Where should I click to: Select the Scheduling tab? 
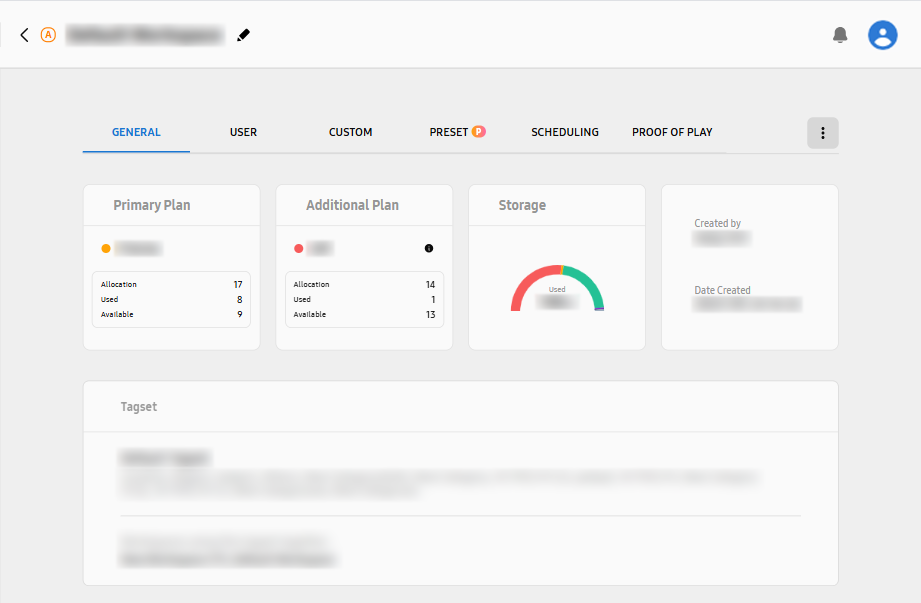tap(564, 132)
